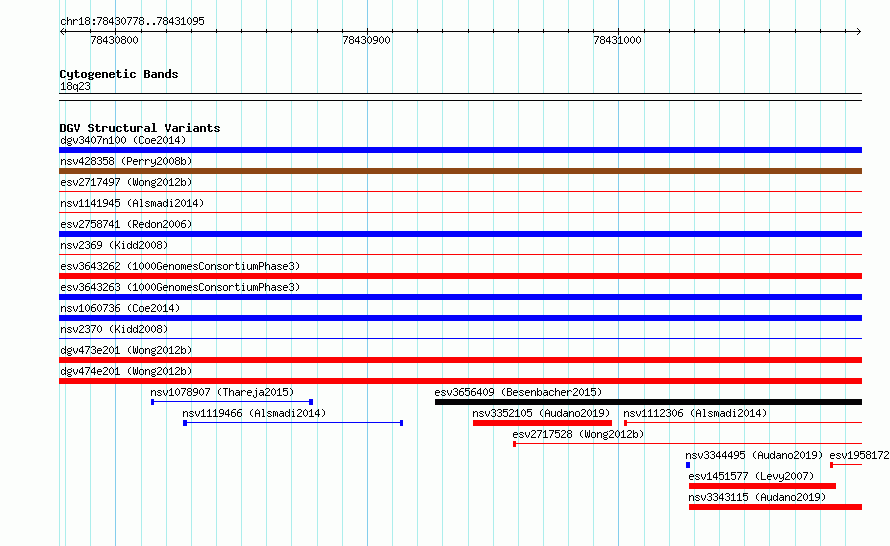Image resolution: width=890 pixels, height=546 pixels.
Task: Click dgv473e201 (Wong2012b) label
Action: [x=126, y=350]
